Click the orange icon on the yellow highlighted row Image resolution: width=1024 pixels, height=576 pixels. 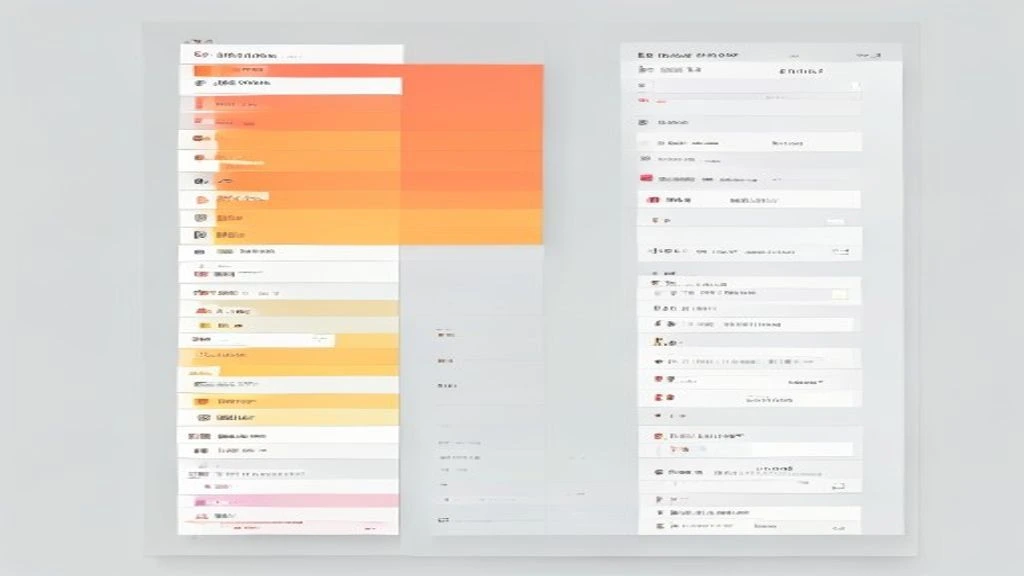click(202, 402)
